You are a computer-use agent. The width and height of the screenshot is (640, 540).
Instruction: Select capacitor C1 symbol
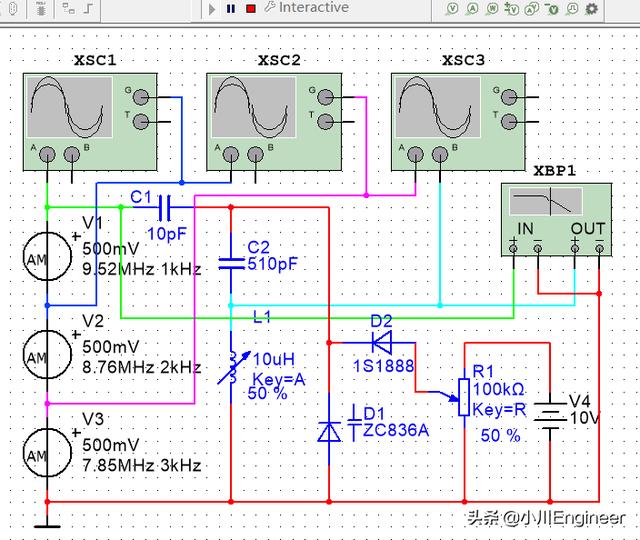[x=164, y=208]
